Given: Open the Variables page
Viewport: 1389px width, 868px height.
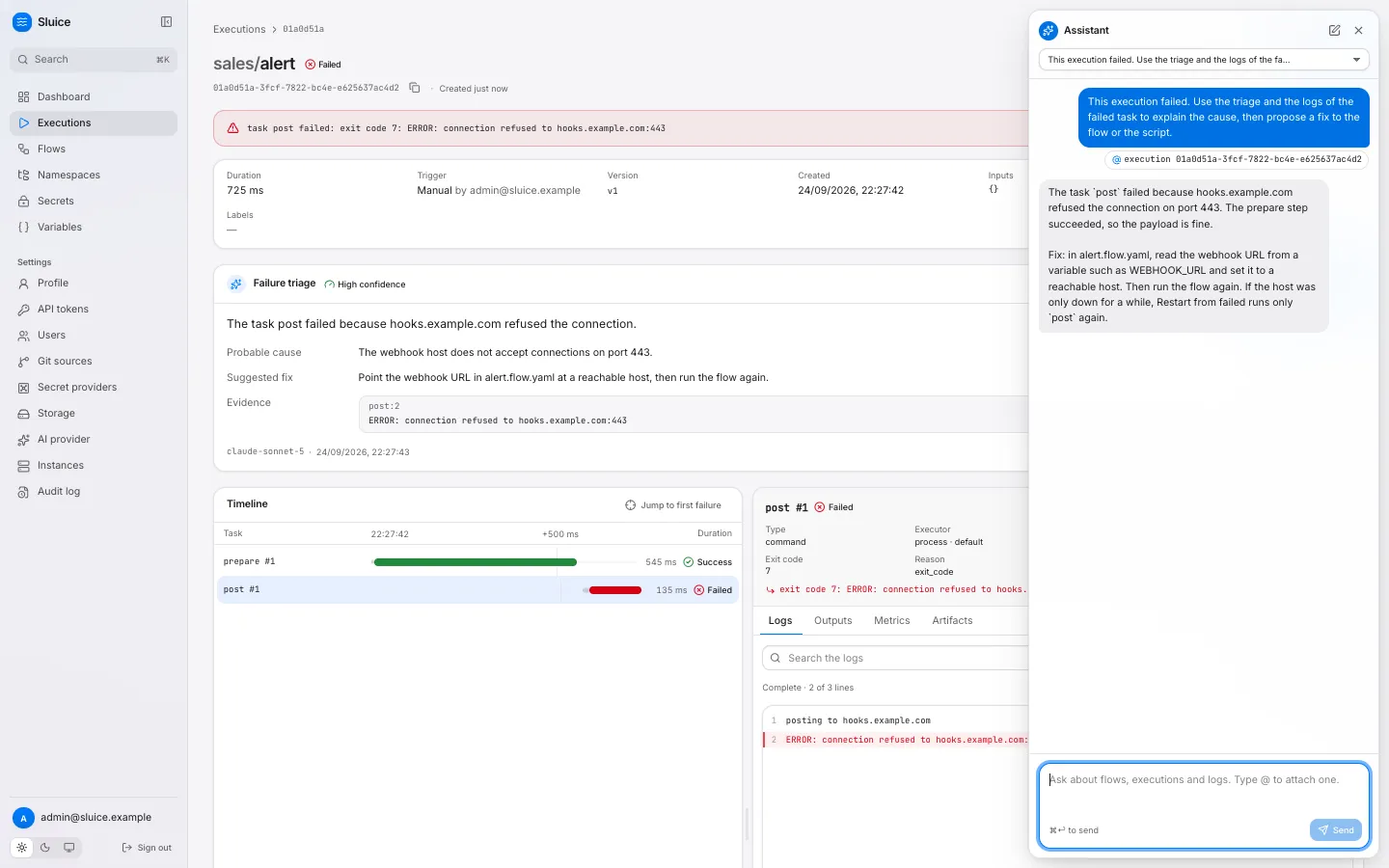Looking at the screenshot, I should click(x=94, y=227).
